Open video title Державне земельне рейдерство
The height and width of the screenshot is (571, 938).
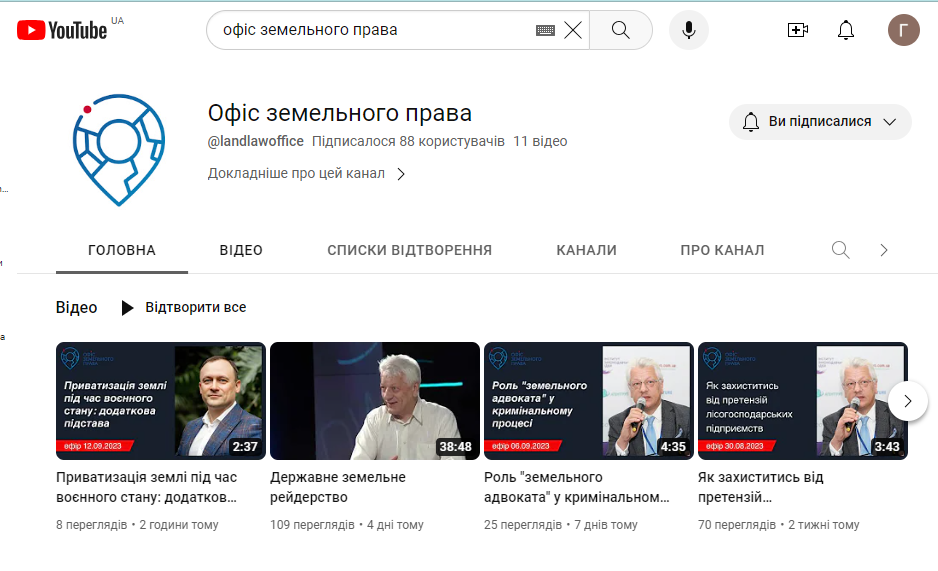338,487
